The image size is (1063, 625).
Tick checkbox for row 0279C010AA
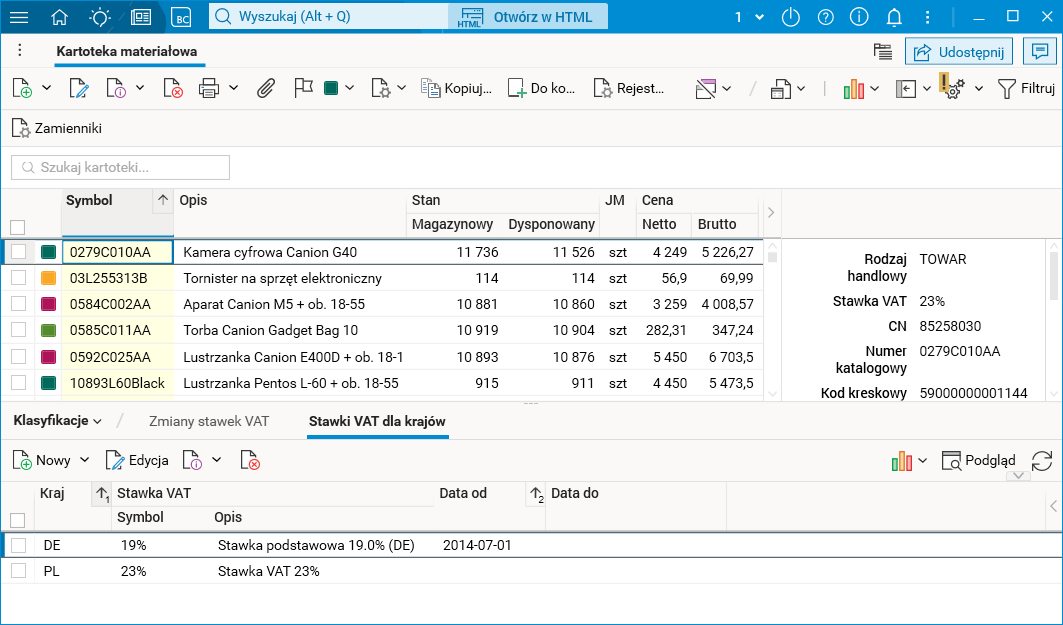point(18,252)
